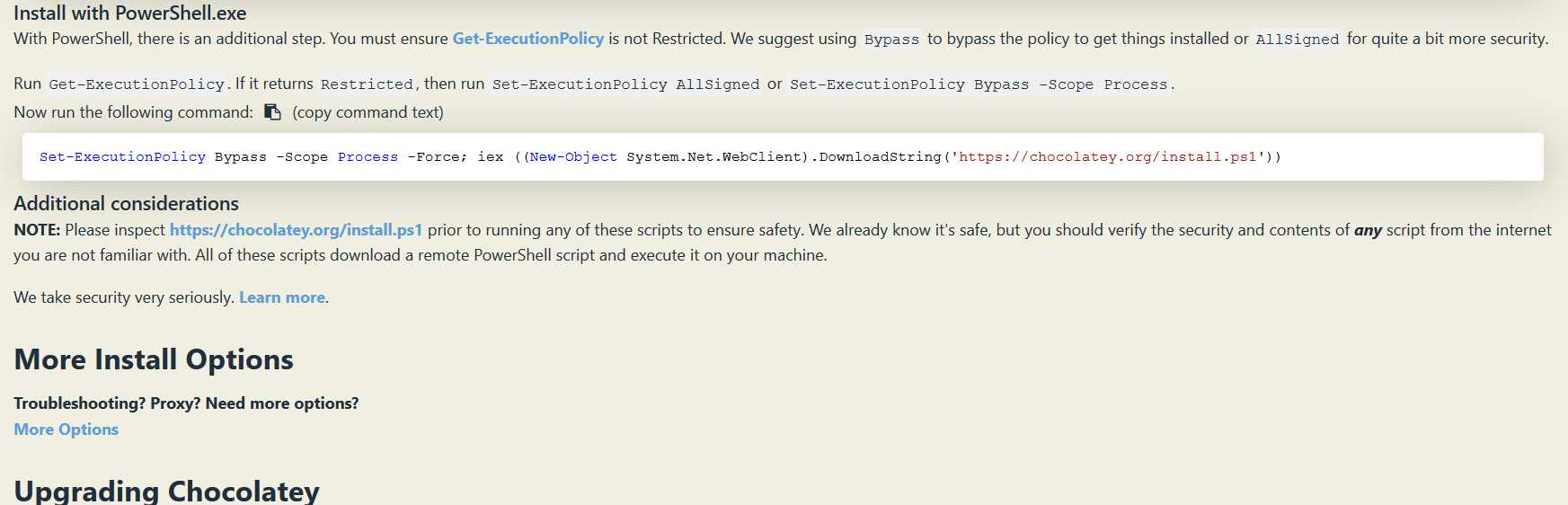Open the More Options link
The height and width of the screenshot is (505, 1568).
pos(66,430)
